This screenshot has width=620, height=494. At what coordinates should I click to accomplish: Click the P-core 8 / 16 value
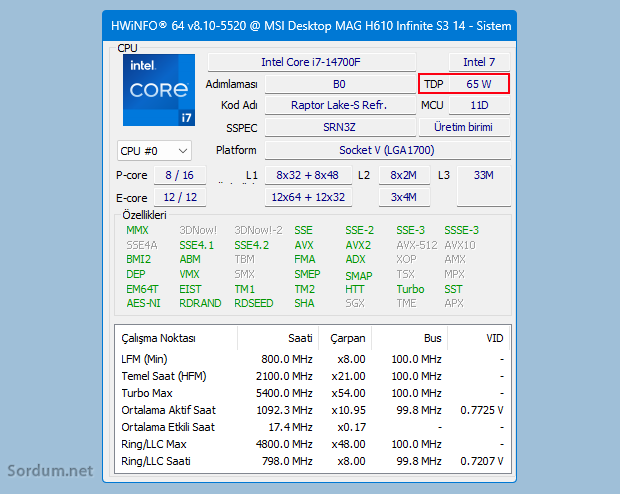[x=180, y=175]
